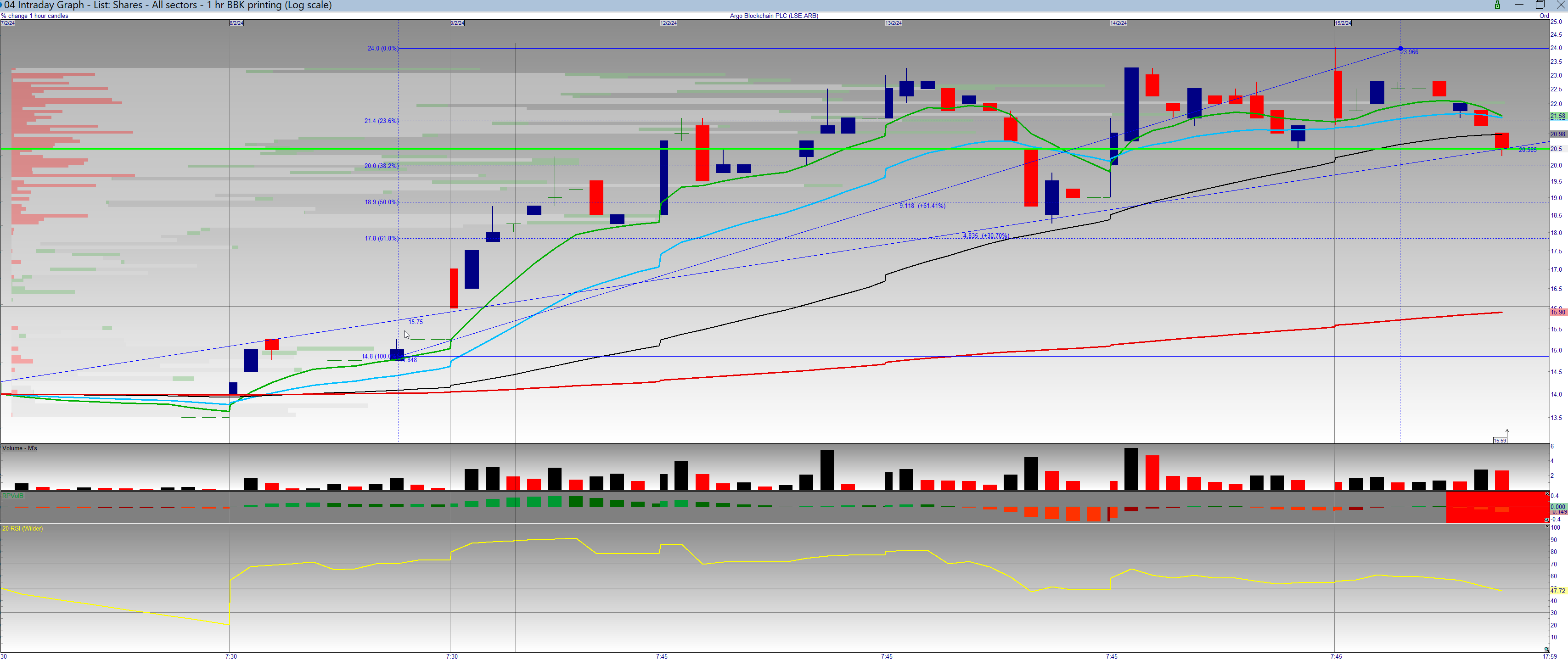Click the 18.9 (50.0%) Fibonacci level label

pos(381,202)
